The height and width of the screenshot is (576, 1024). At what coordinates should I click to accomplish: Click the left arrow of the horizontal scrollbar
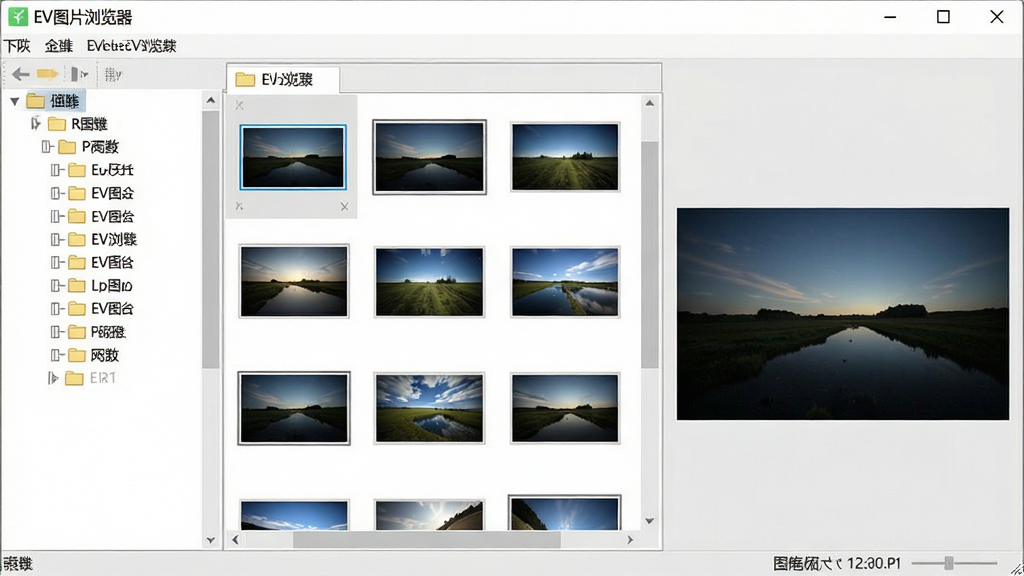(235, 539)
